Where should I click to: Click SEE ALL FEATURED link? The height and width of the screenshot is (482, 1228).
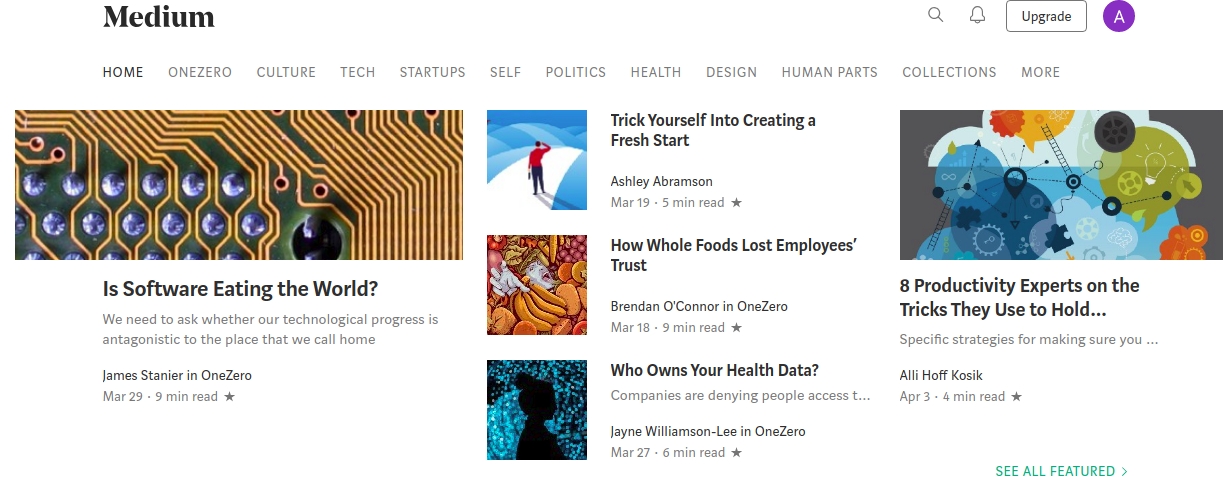1062,471
